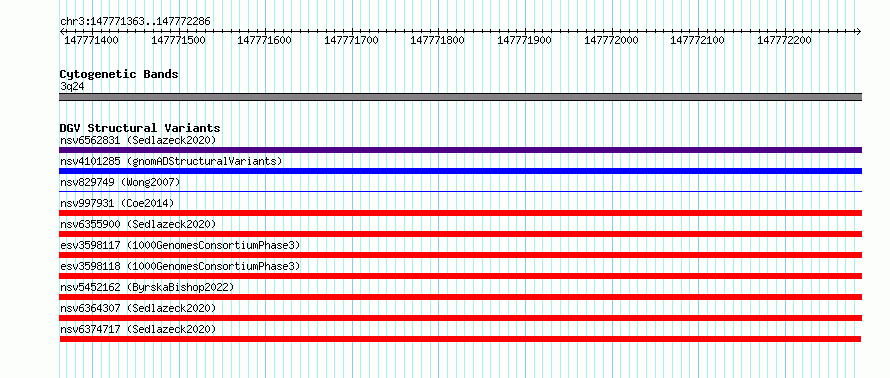Open the nsv6355900 (Sedlazeck2020) label
Screen dimensions: 890x378
[x=138, y=224]
